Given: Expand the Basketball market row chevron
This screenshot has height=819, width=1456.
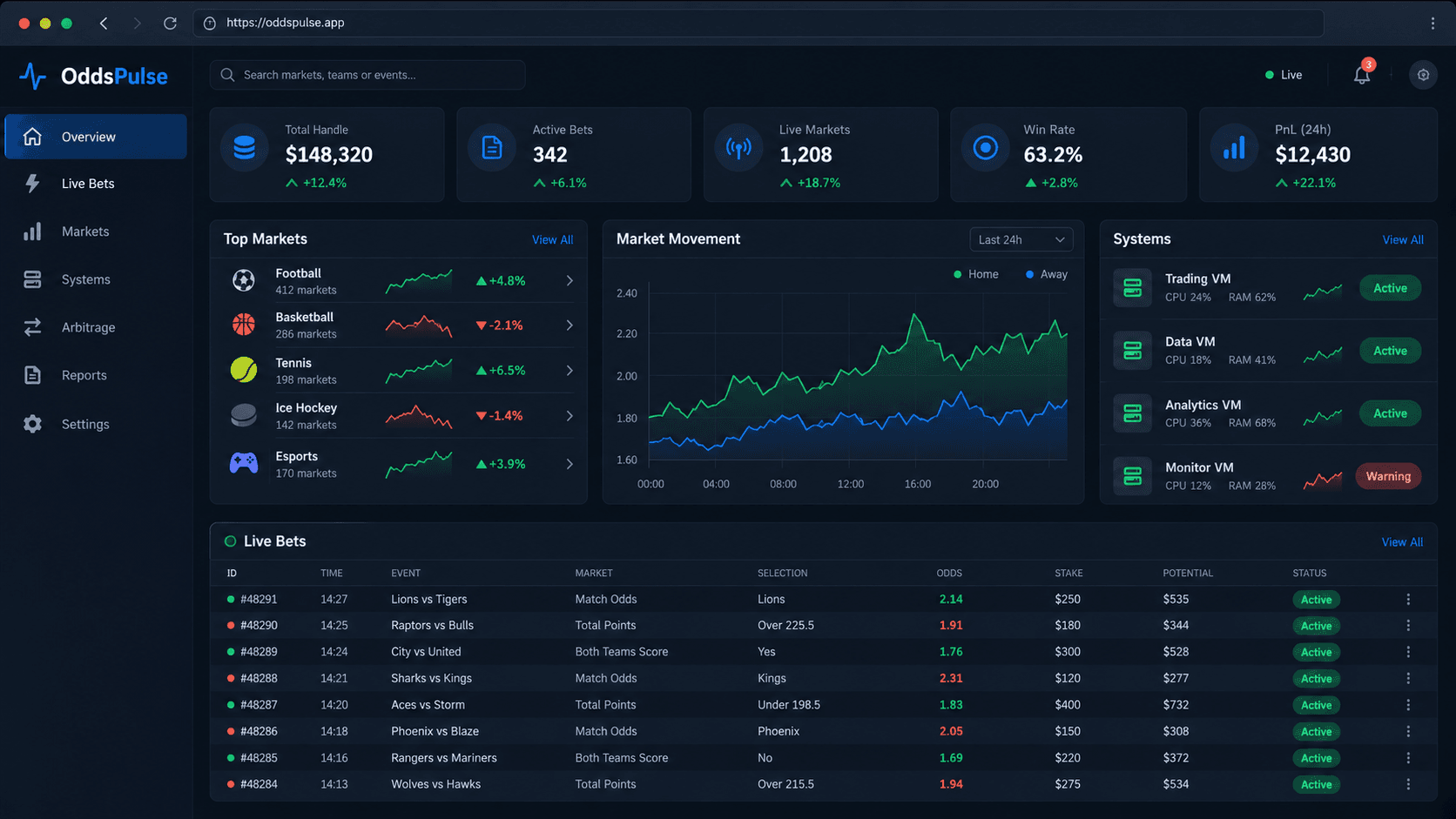Looking at the screenshot, I should coord(570,325).
